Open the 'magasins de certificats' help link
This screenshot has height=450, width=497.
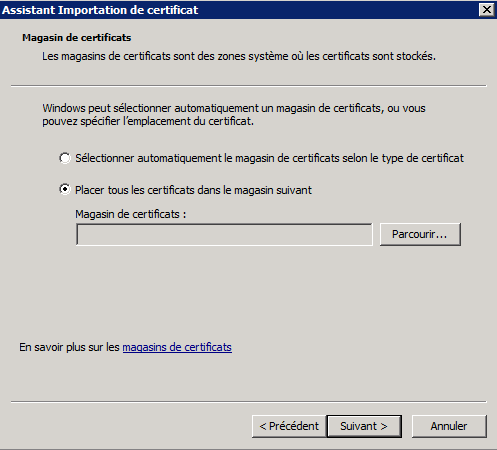tap(177, 347)
